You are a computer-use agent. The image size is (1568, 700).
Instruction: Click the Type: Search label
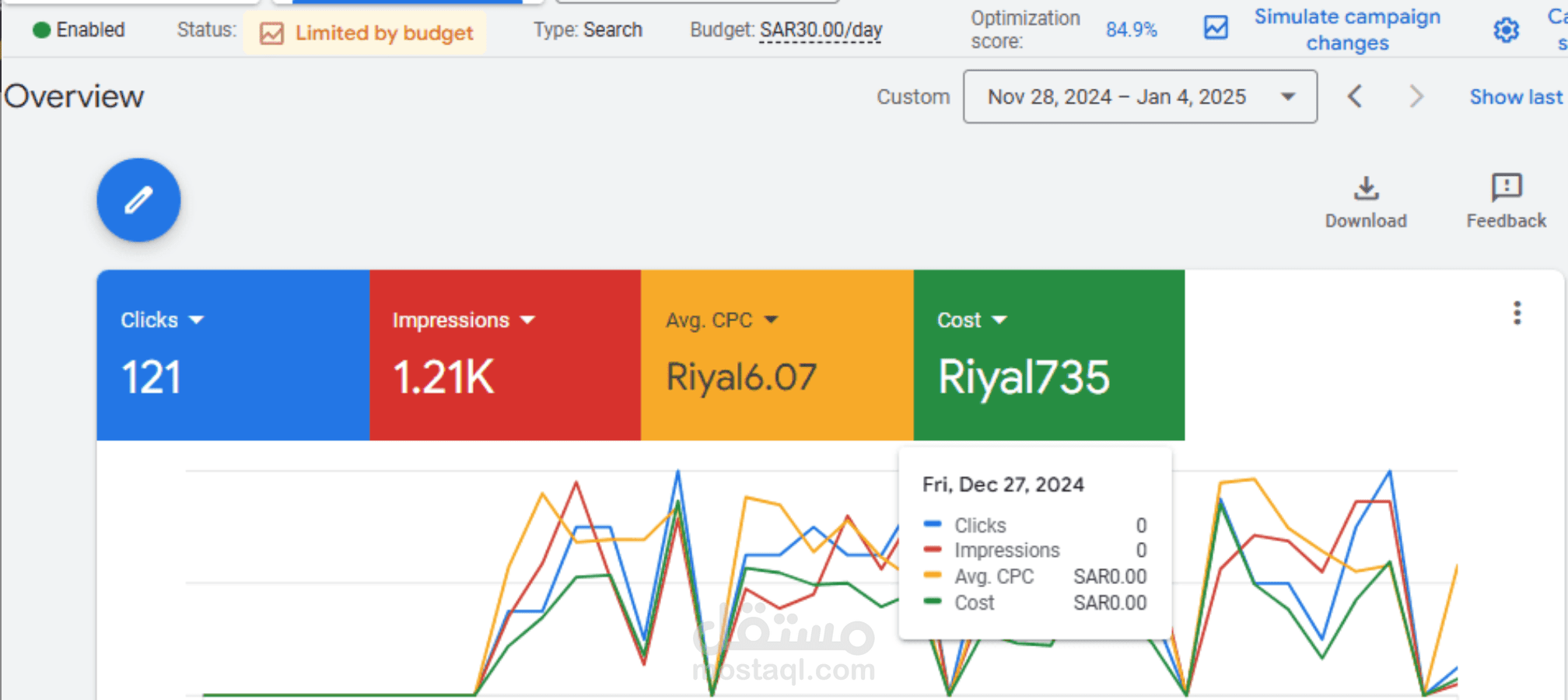click(x=588, y=30)
